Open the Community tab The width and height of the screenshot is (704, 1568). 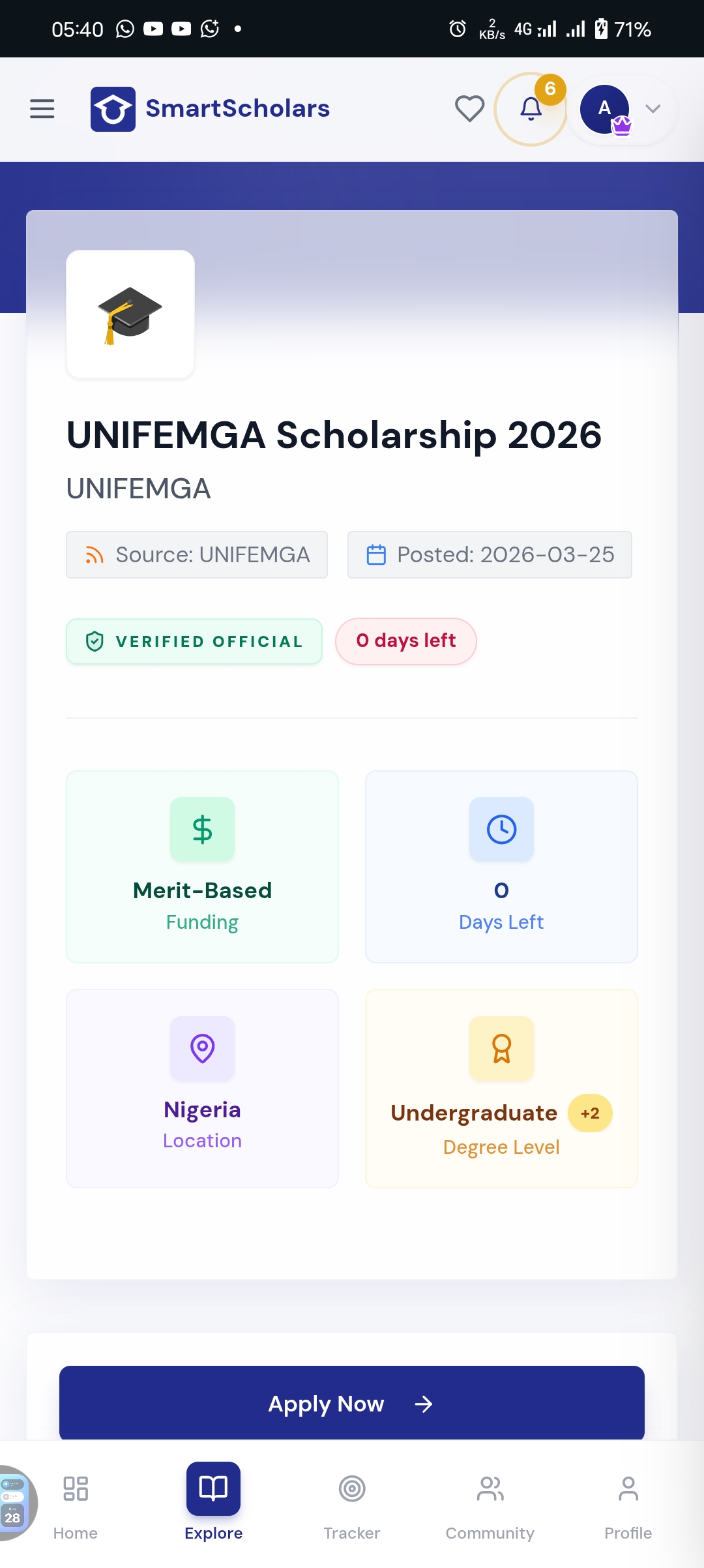point(490,1501)
